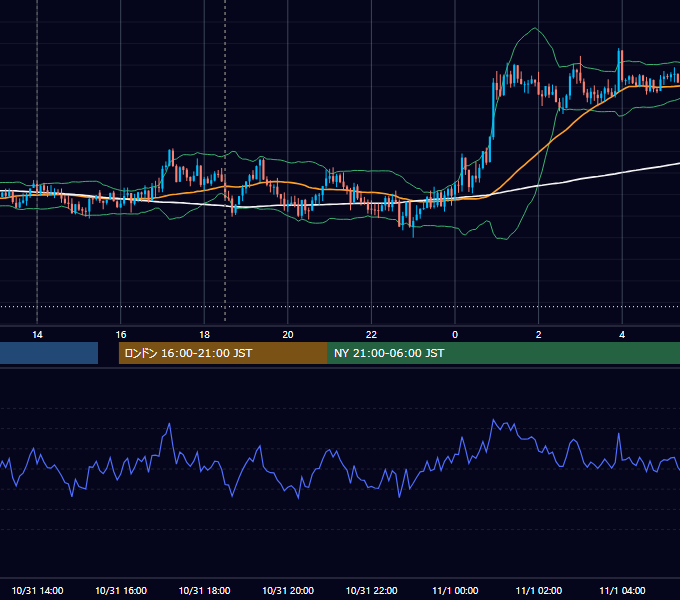This screenshot has height=600, width=680.
Task: Click the 22 hour label on chart axis
Action: coord(371,335)
